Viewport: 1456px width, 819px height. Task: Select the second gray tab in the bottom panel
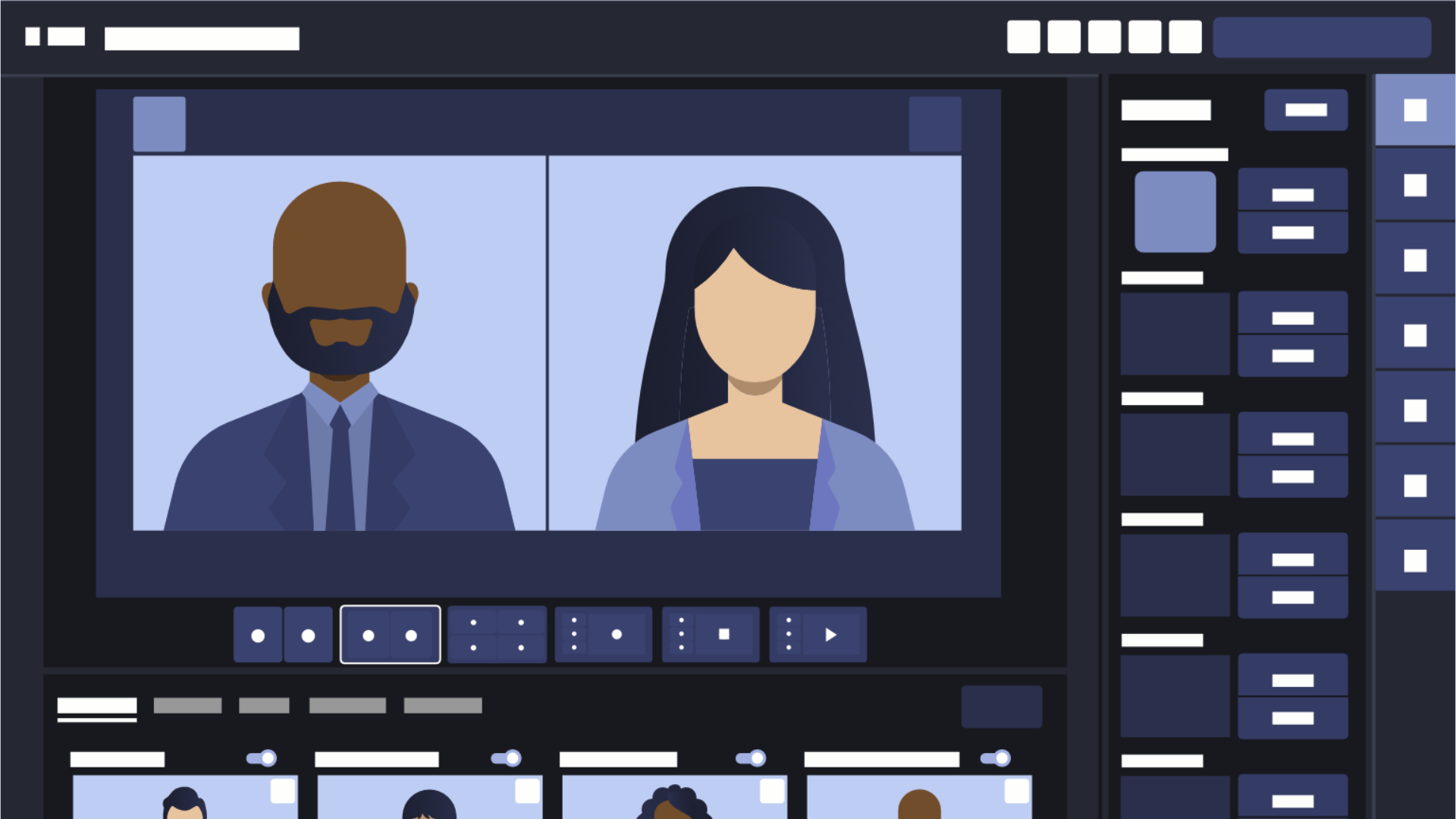263,704
